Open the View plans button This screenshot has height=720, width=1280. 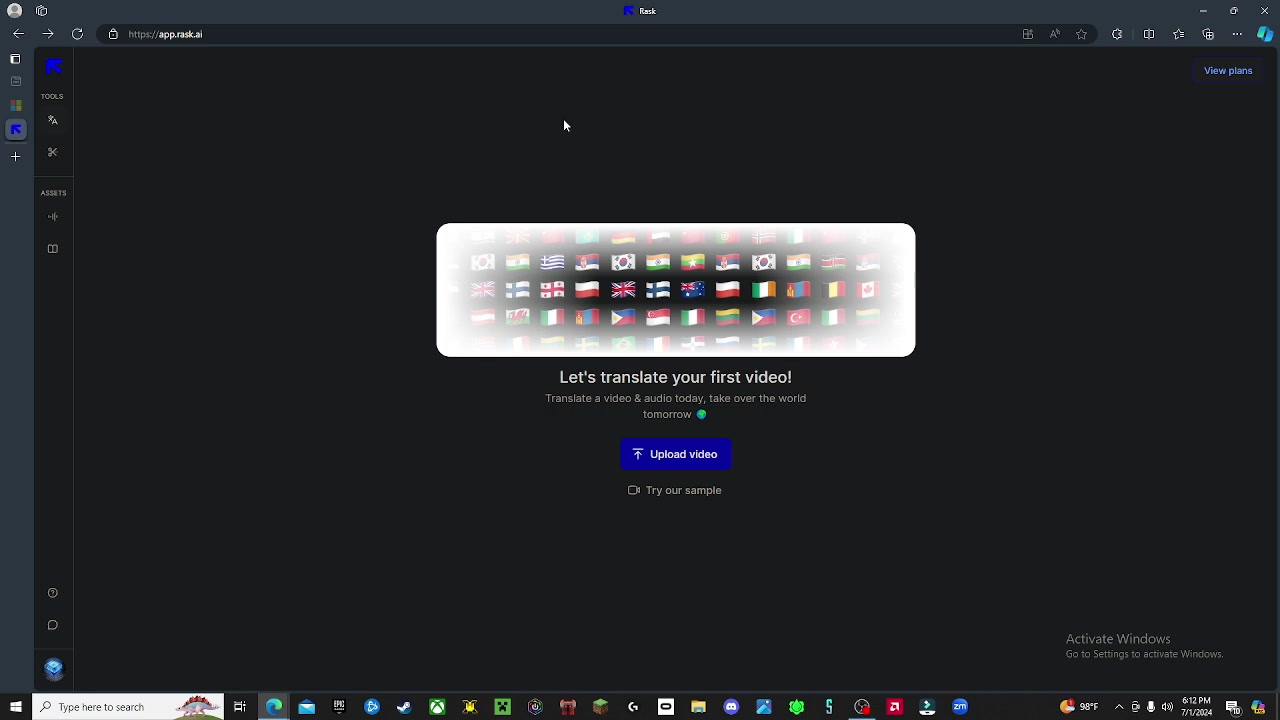[x=1228, y=71]
